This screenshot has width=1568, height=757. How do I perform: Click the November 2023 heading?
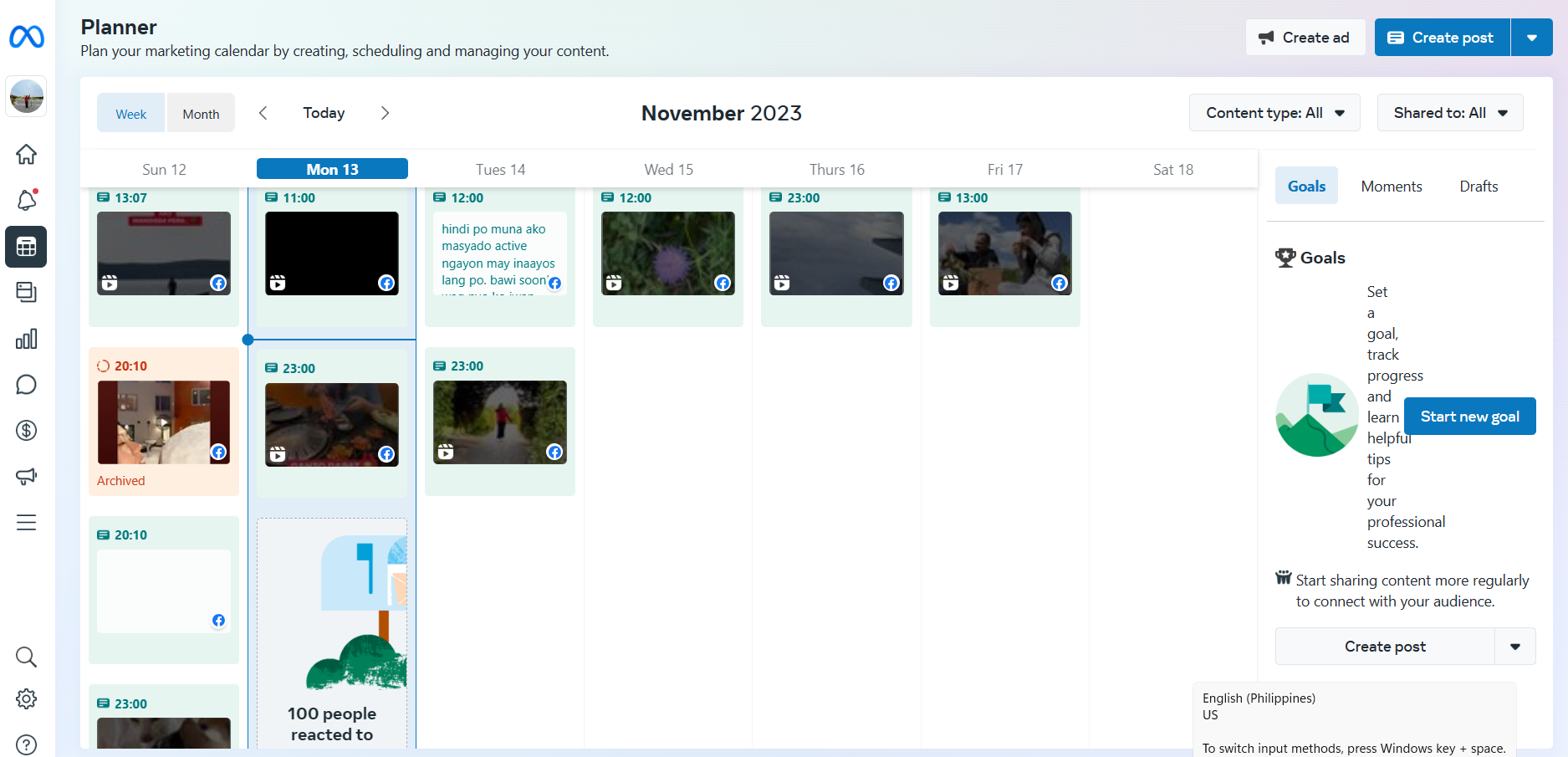(x=722, y=113)
